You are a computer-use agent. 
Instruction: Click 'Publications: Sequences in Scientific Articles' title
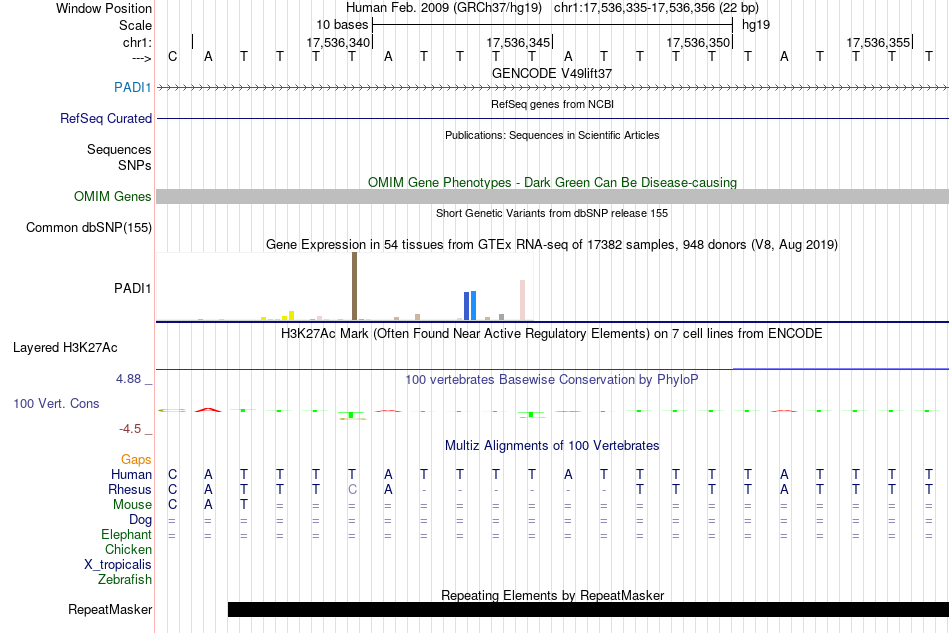click(552, 135)
